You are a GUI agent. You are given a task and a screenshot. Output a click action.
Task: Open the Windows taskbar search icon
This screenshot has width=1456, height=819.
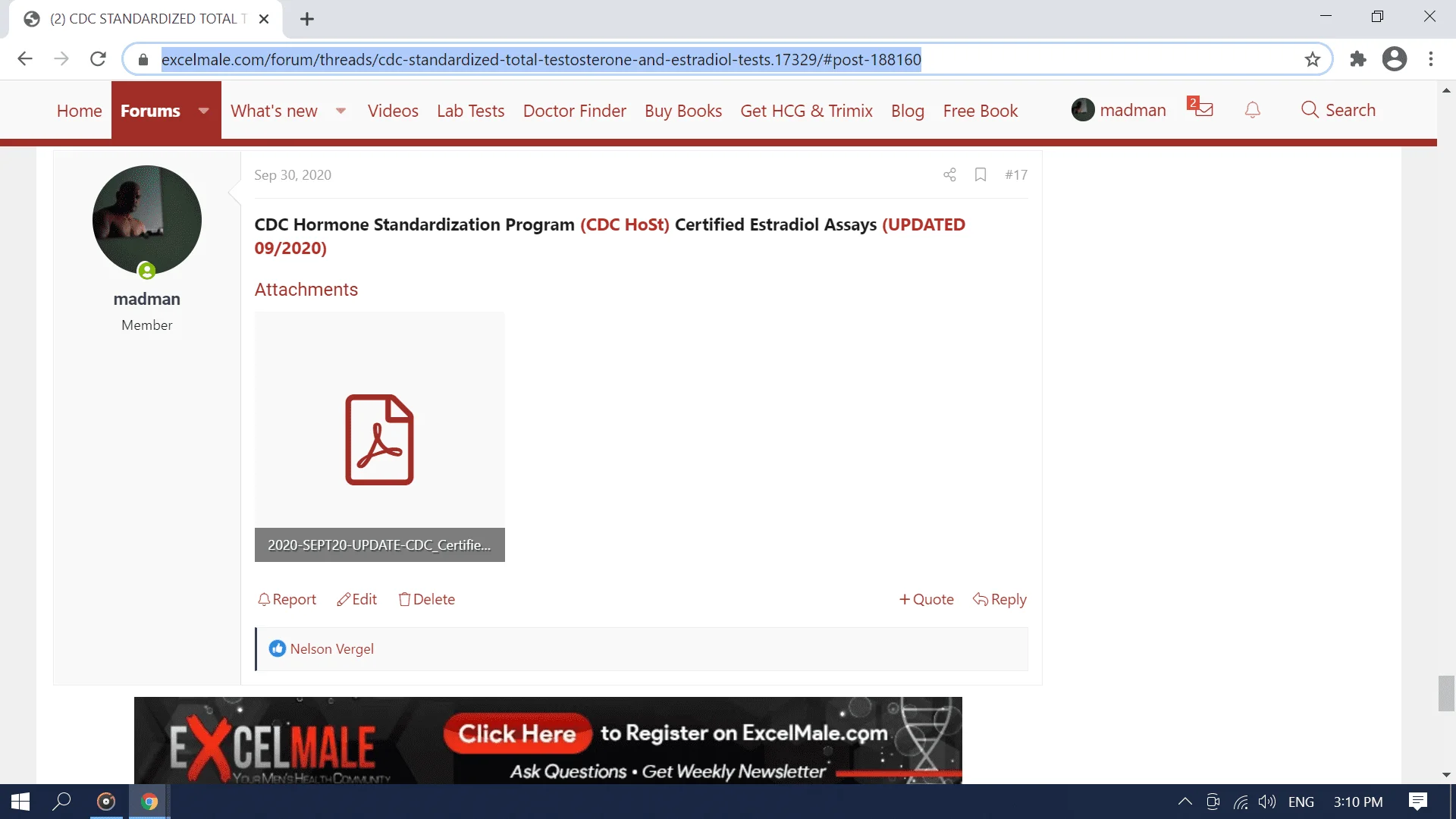(x=61, y=802)
